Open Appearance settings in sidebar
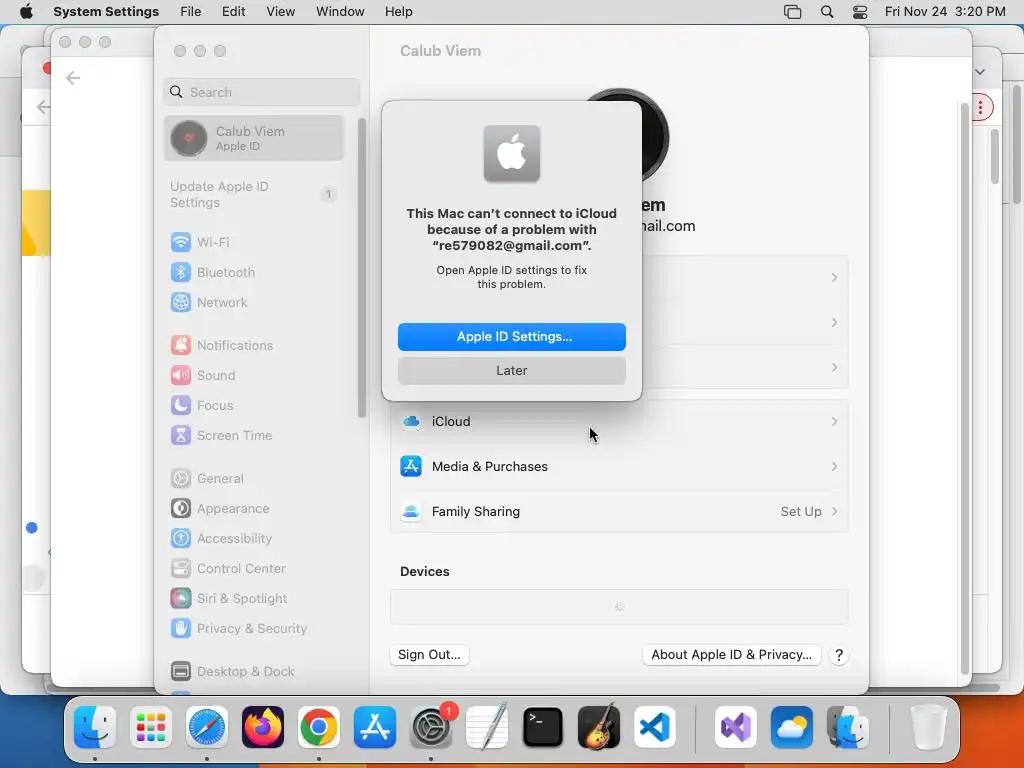Screen dimensions: 1024x768 point(255,509)
